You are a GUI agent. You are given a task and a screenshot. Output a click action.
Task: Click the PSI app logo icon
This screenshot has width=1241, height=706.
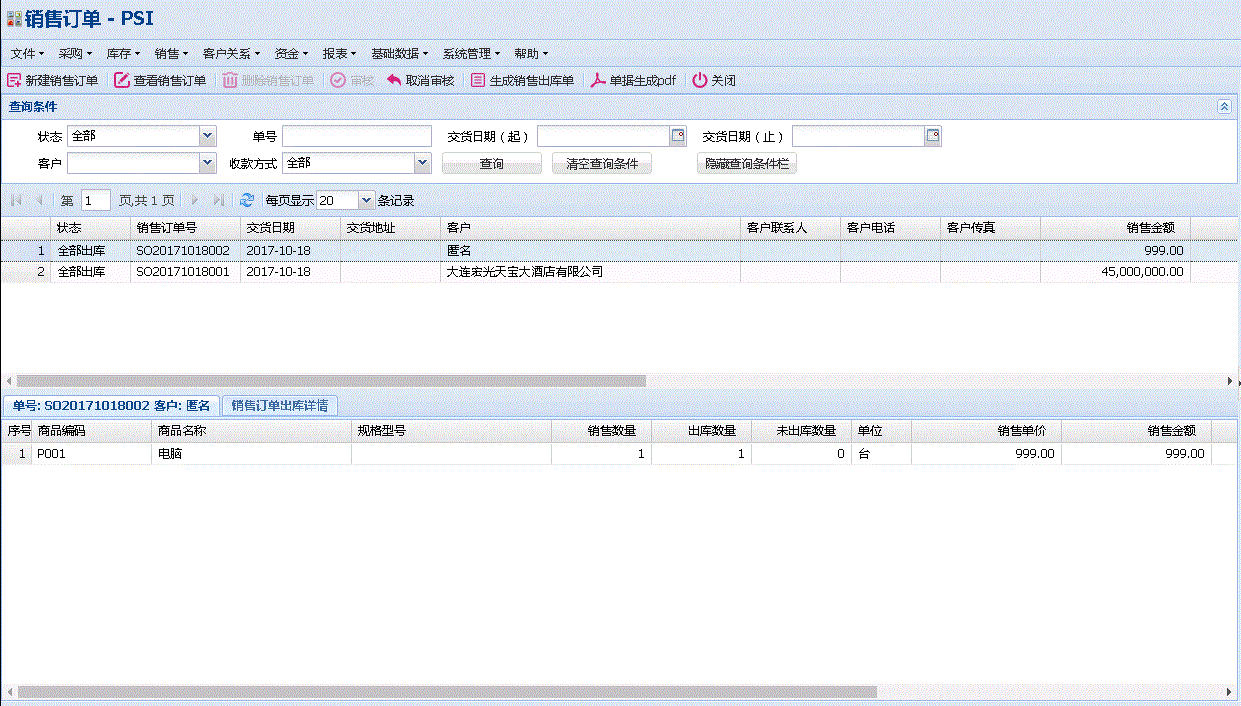click(14, 19)
